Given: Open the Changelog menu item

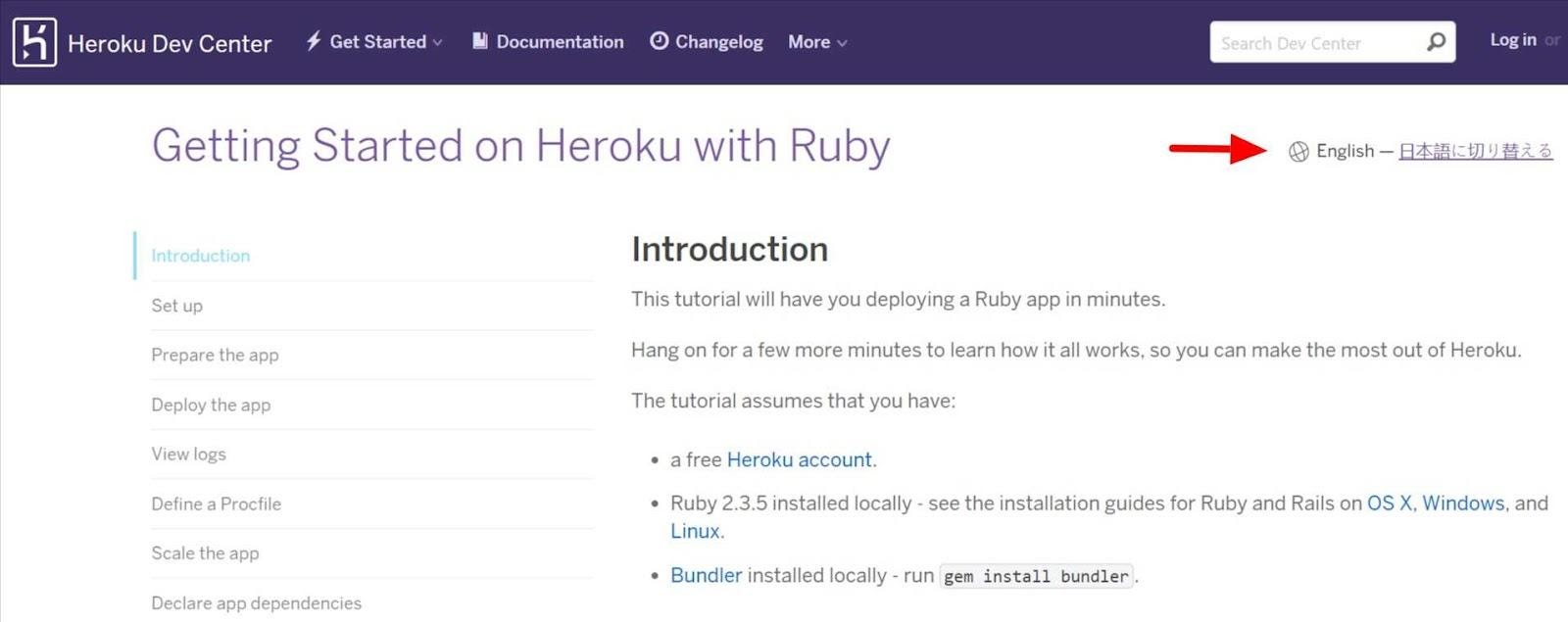Looking at the screenshot, I should 717,41.
